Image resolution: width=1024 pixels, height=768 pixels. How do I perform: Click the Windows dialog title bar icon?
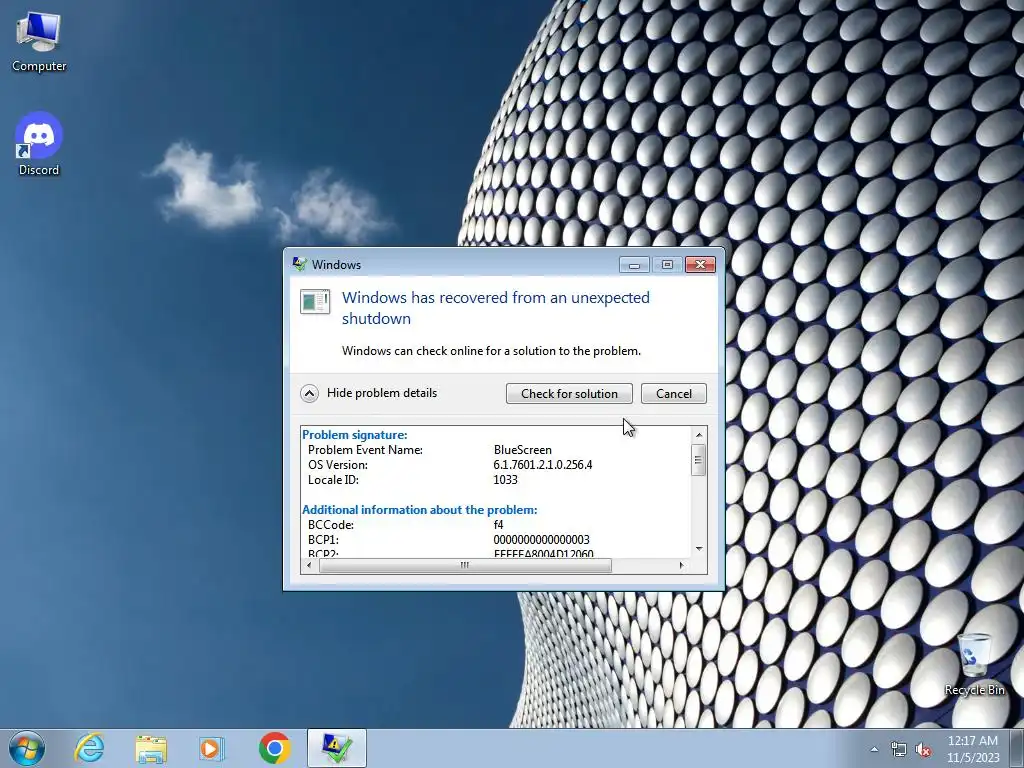[x=300, y=264]
